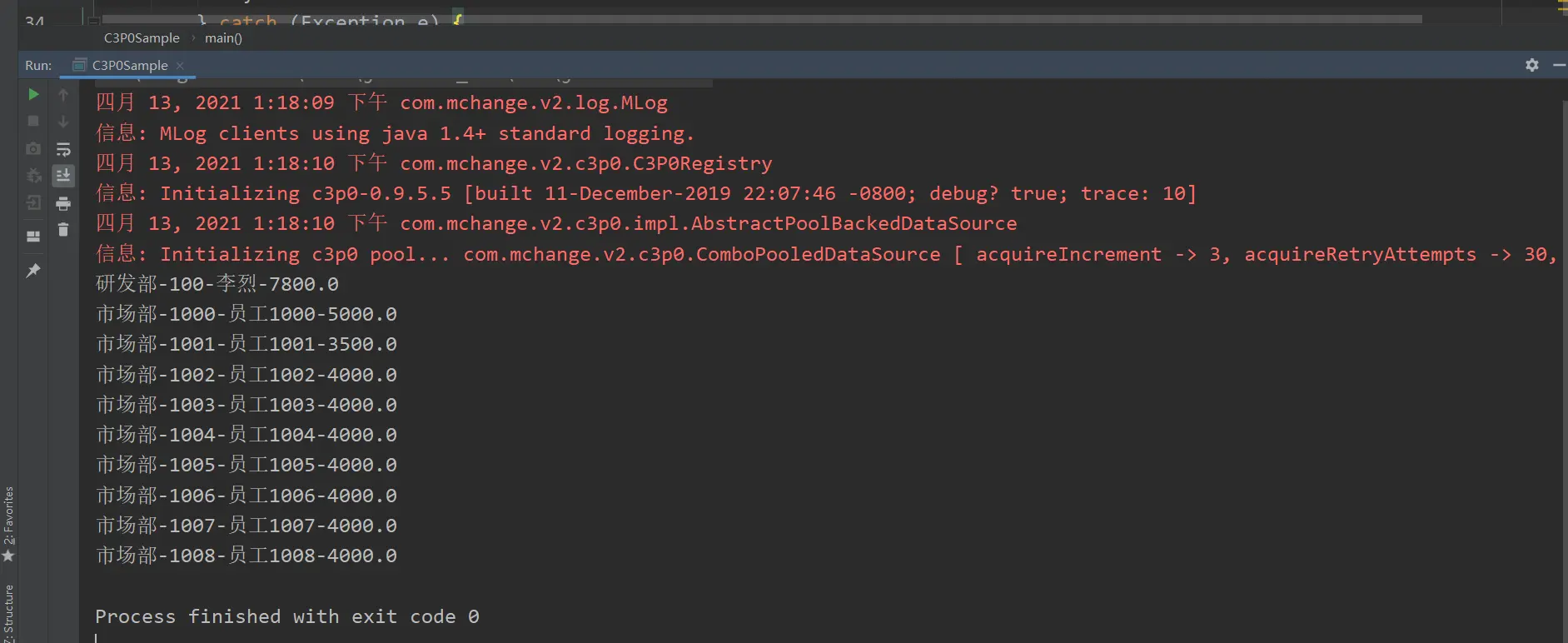Click the Attach Debugger bug icon

[x=33, y=176]
